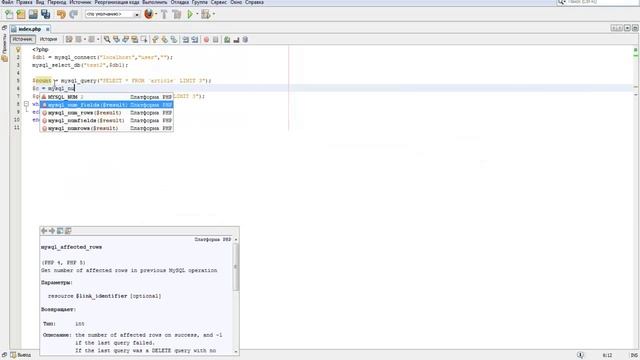Click the green Run Project arrow
The image size is (640, 360).
pyautogui.click(x=190, y=14)
